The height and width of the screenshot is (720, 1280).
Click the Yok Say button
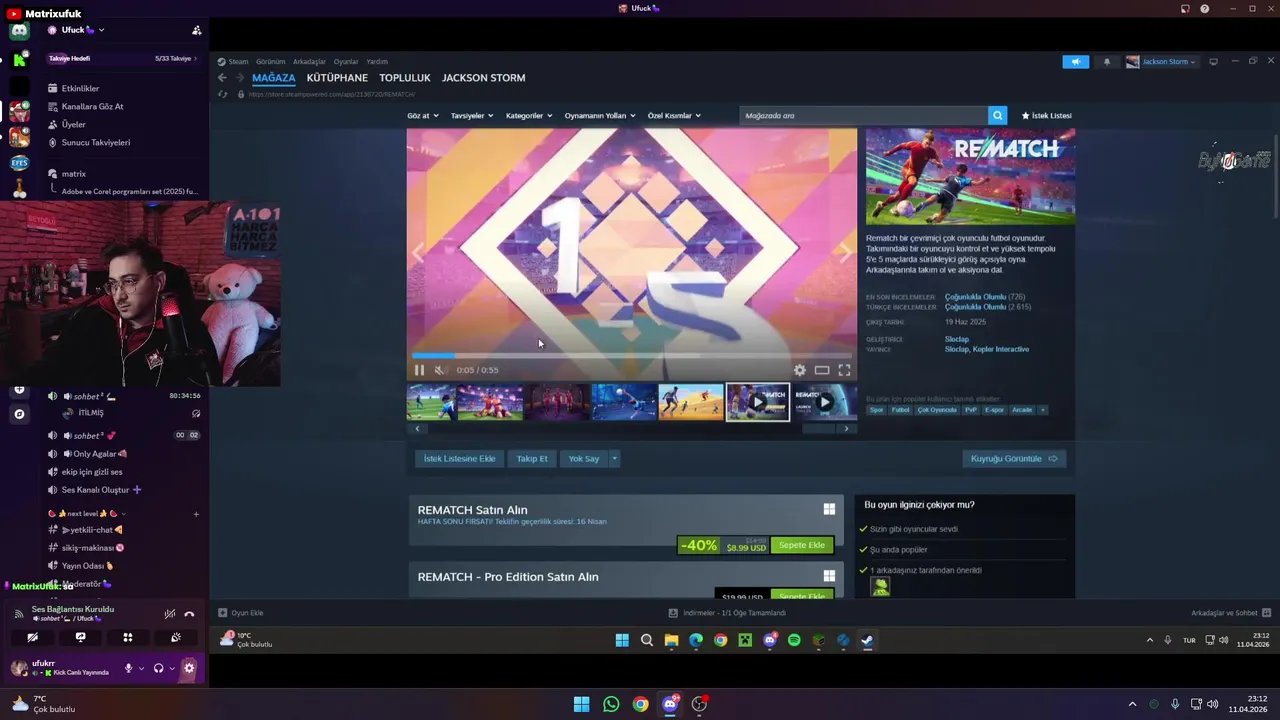pos(584,458)
